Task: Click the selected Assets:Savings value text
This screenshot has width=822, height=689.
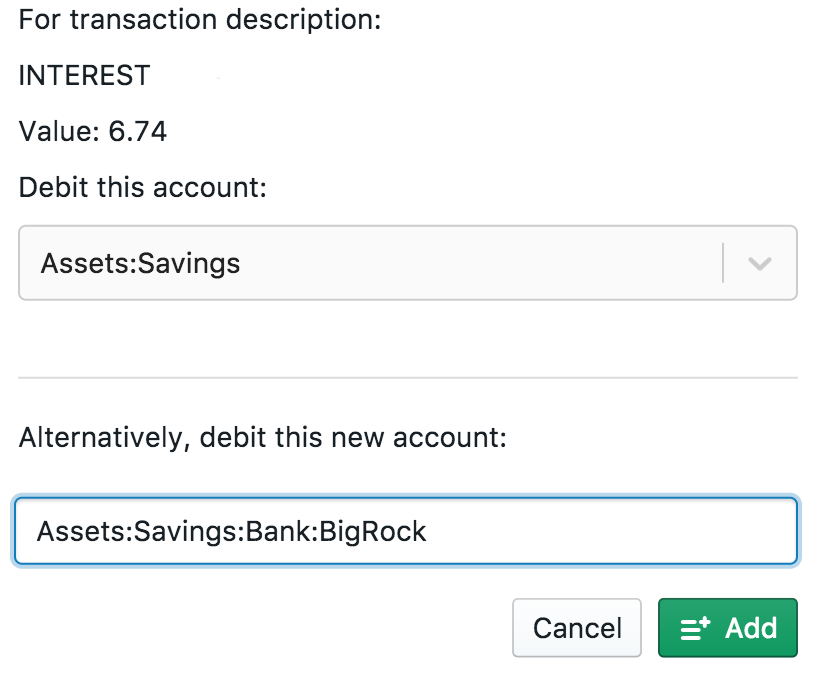Action: (140, 264)
